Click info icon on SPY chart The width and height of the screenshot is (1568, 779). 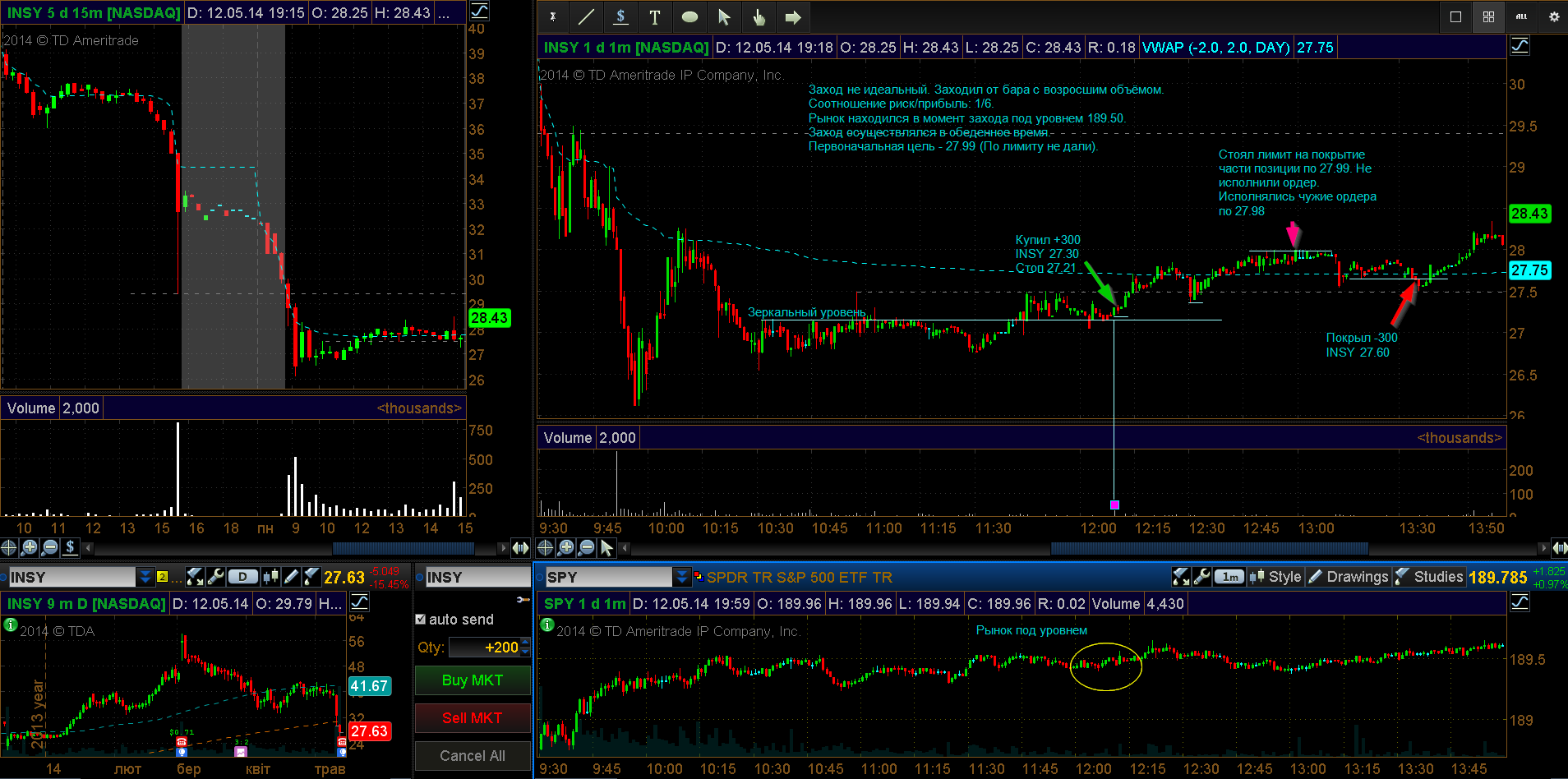coord(547,625)
